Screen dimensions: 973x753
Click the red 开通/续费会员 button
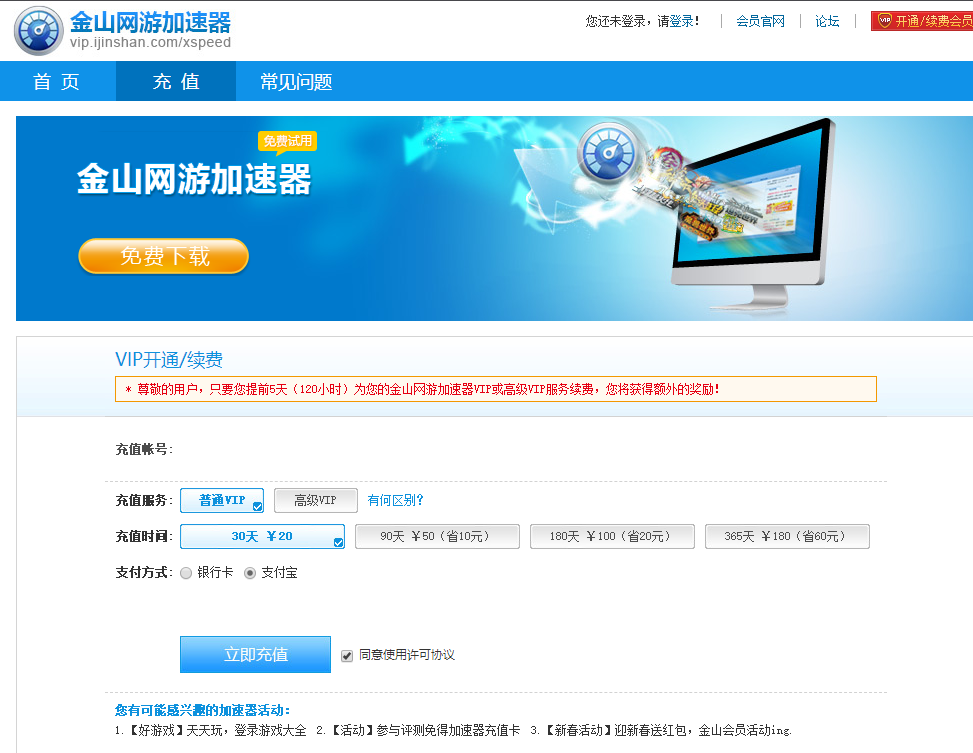click(x=922, y=20)
